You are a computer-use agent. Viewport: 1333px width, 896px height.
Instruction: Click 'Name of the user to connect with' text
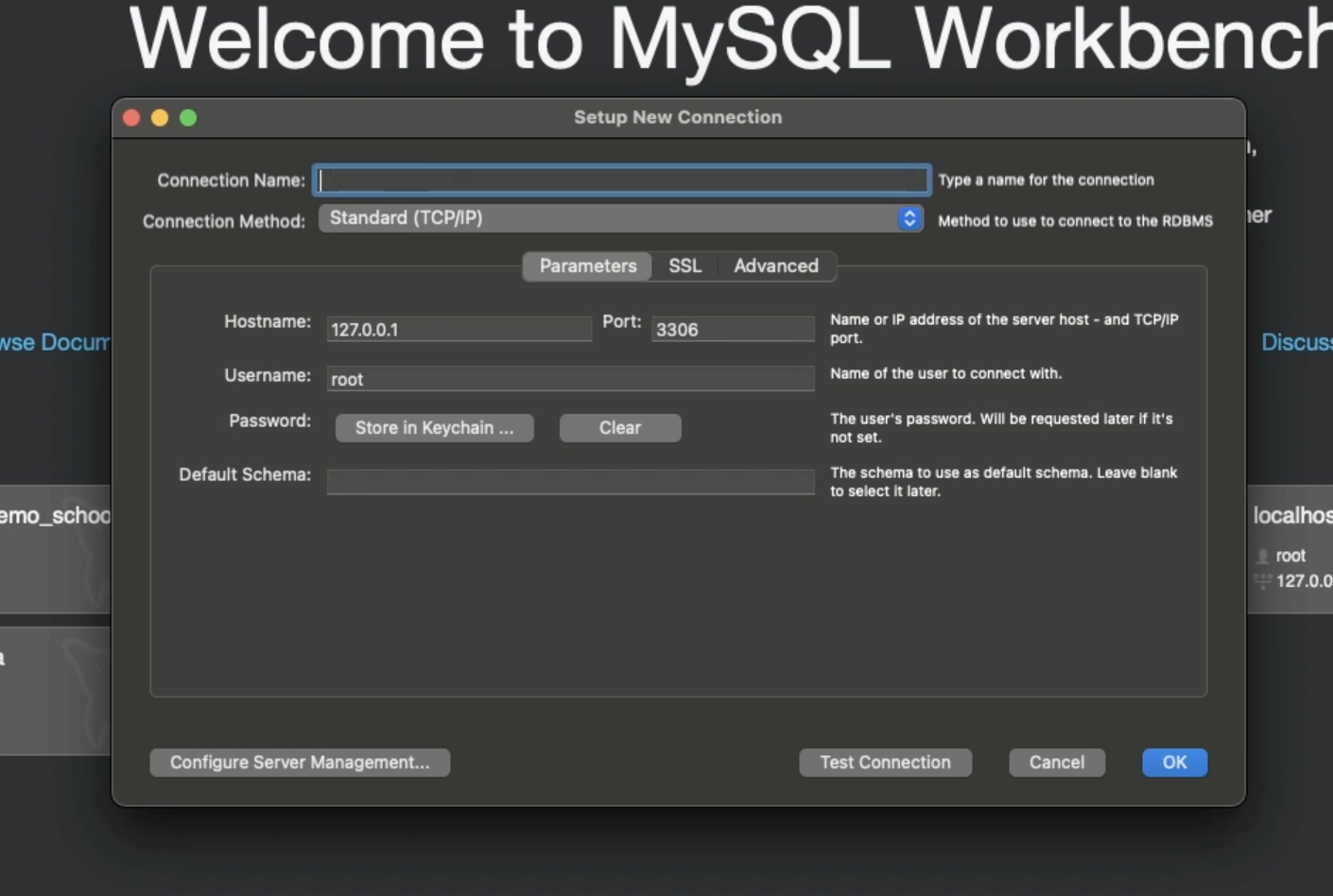[x=945, y=373]
